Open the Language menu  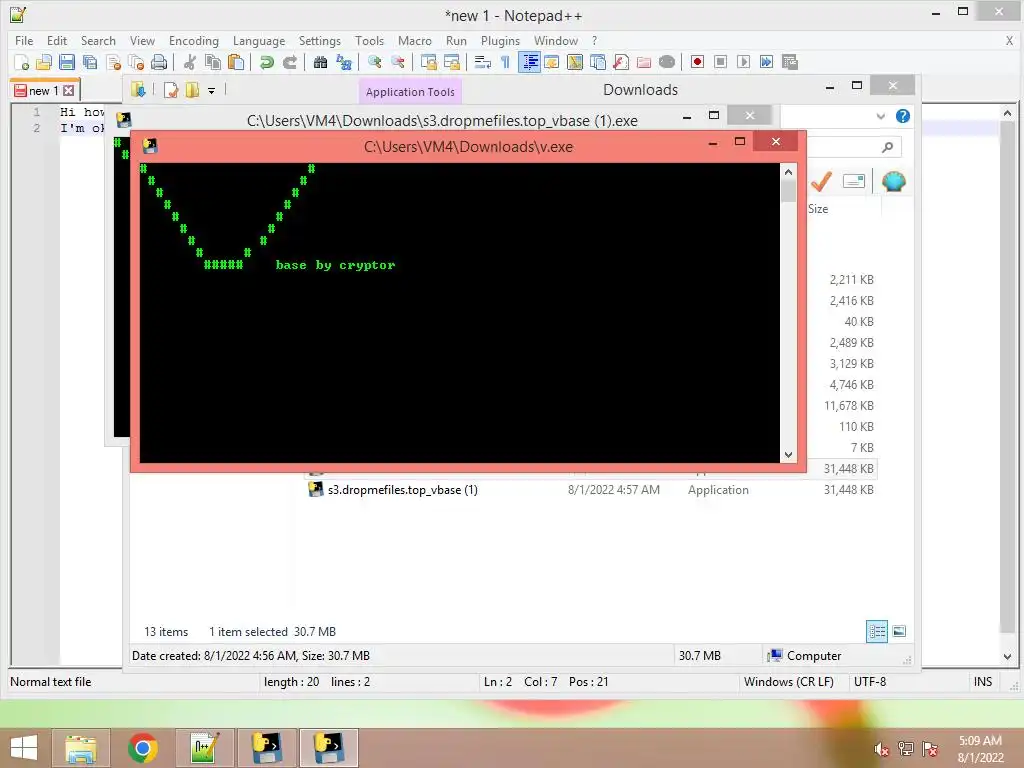click(x=259, y=40)
